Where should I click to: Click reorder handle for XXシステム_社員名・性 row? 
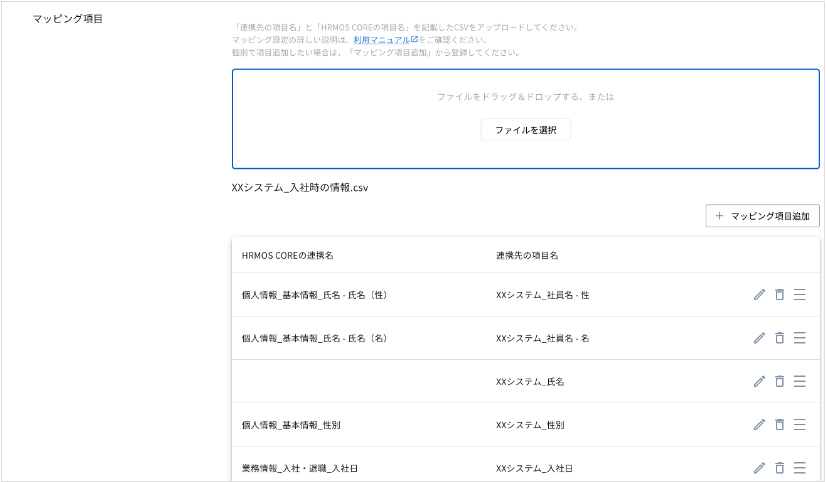click(799, 295)
